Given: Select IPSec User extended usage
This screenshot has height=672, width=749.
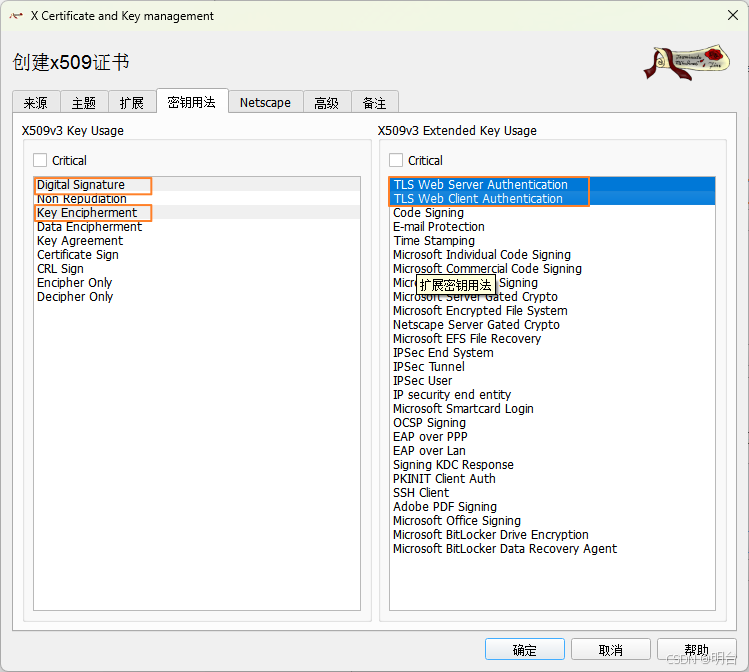Looking at the screenshot, I should click(552, 381).
